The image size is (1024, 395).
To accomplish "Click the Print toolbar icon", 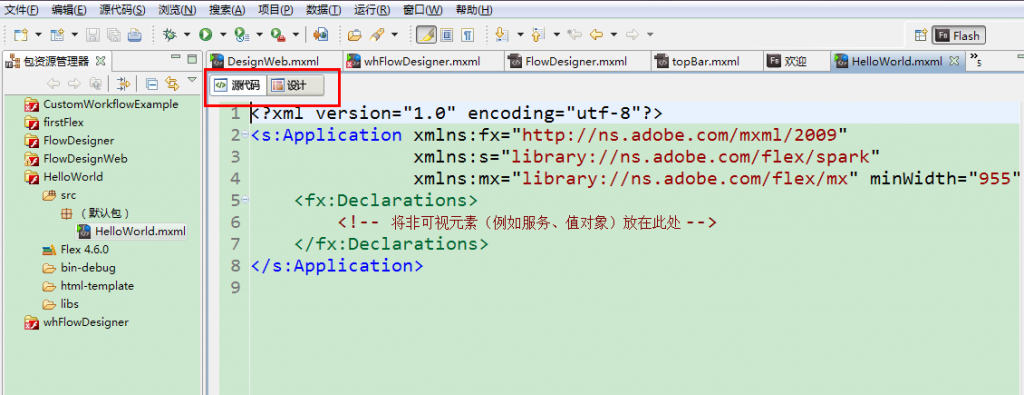I will click(x=134, y=35).
